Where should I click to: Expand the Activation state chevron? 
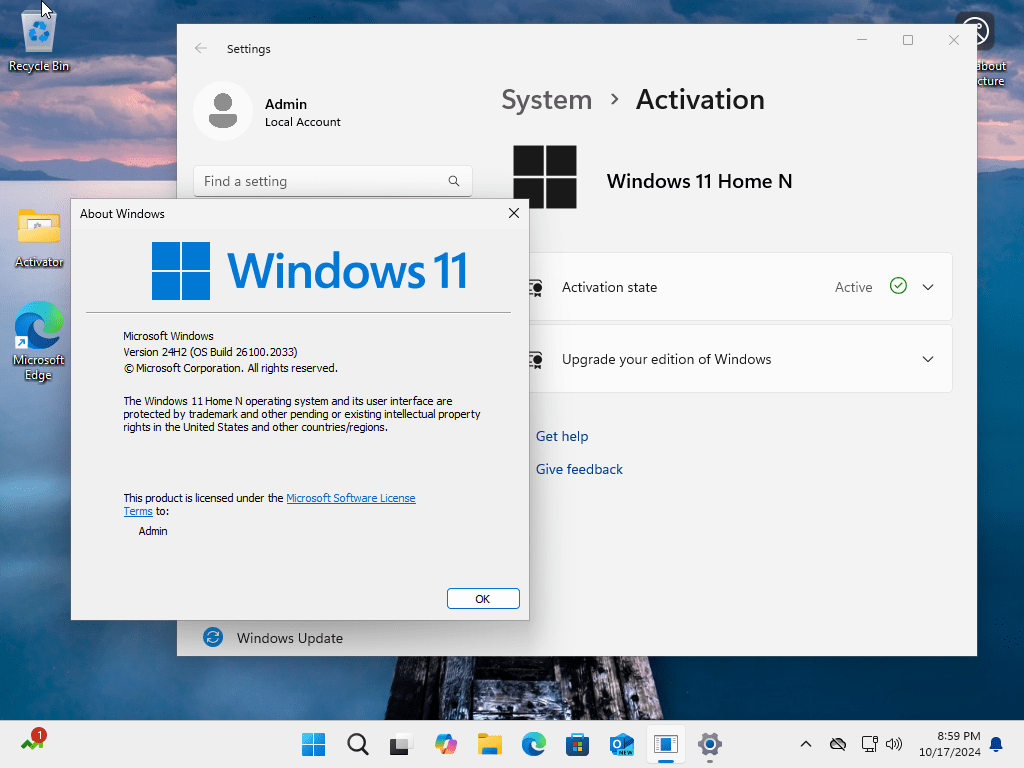point(927,287)
